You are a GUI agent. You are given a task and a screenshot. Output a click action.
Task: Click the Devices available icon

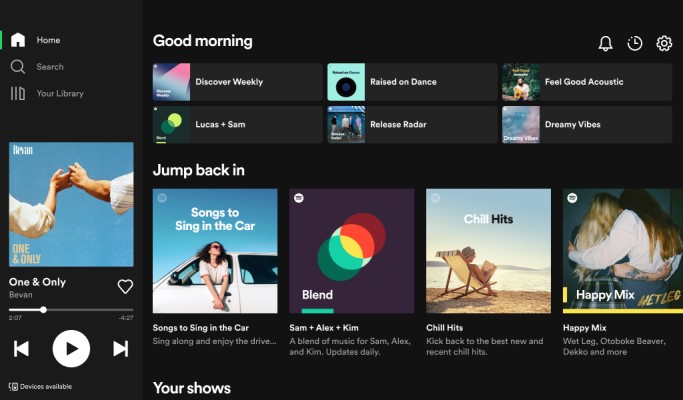pyautogui.click(x=14, y=386)
